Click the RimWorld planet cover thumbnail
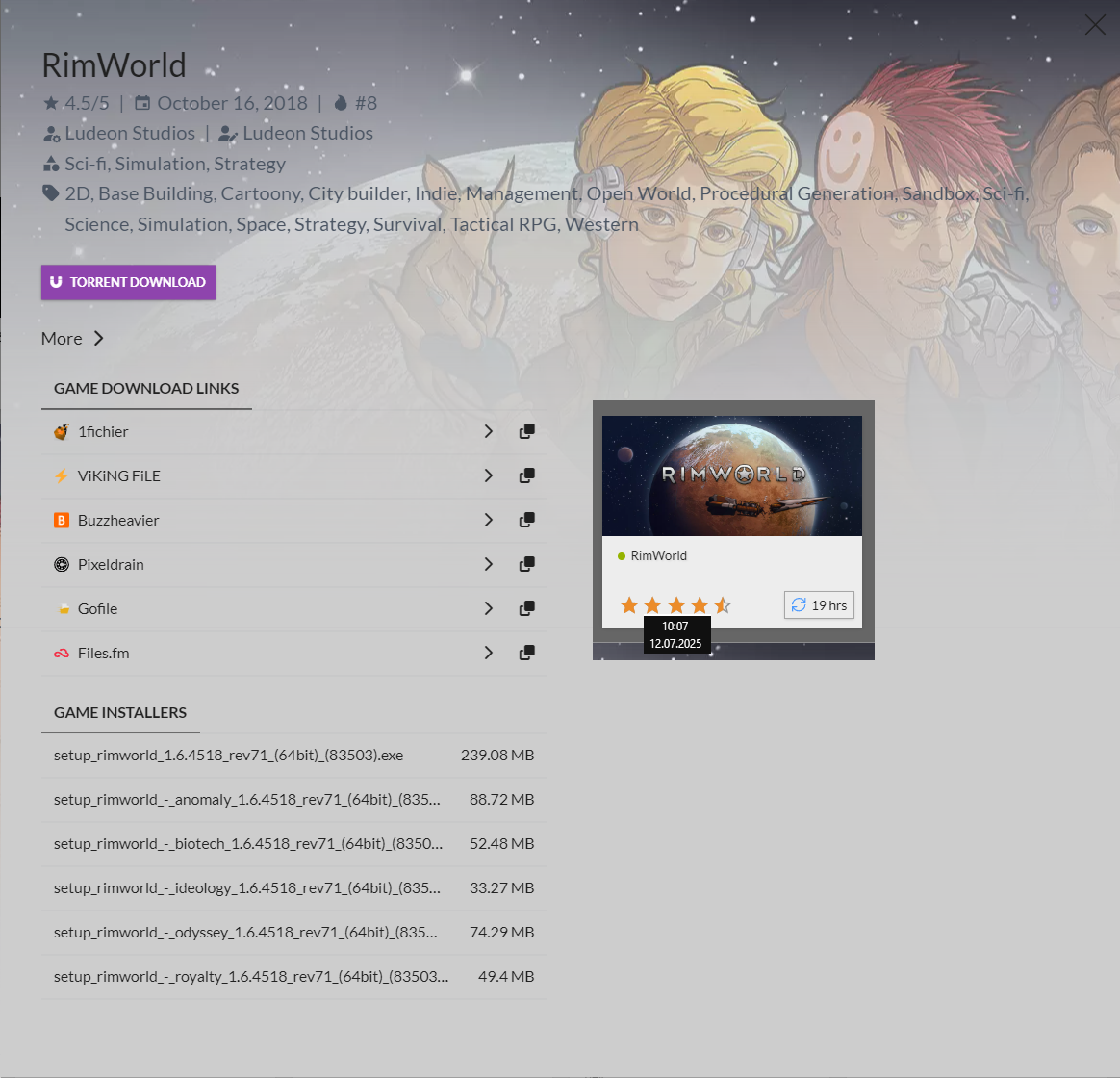Screen dimensions: 1120x1078 coord(731,475)
